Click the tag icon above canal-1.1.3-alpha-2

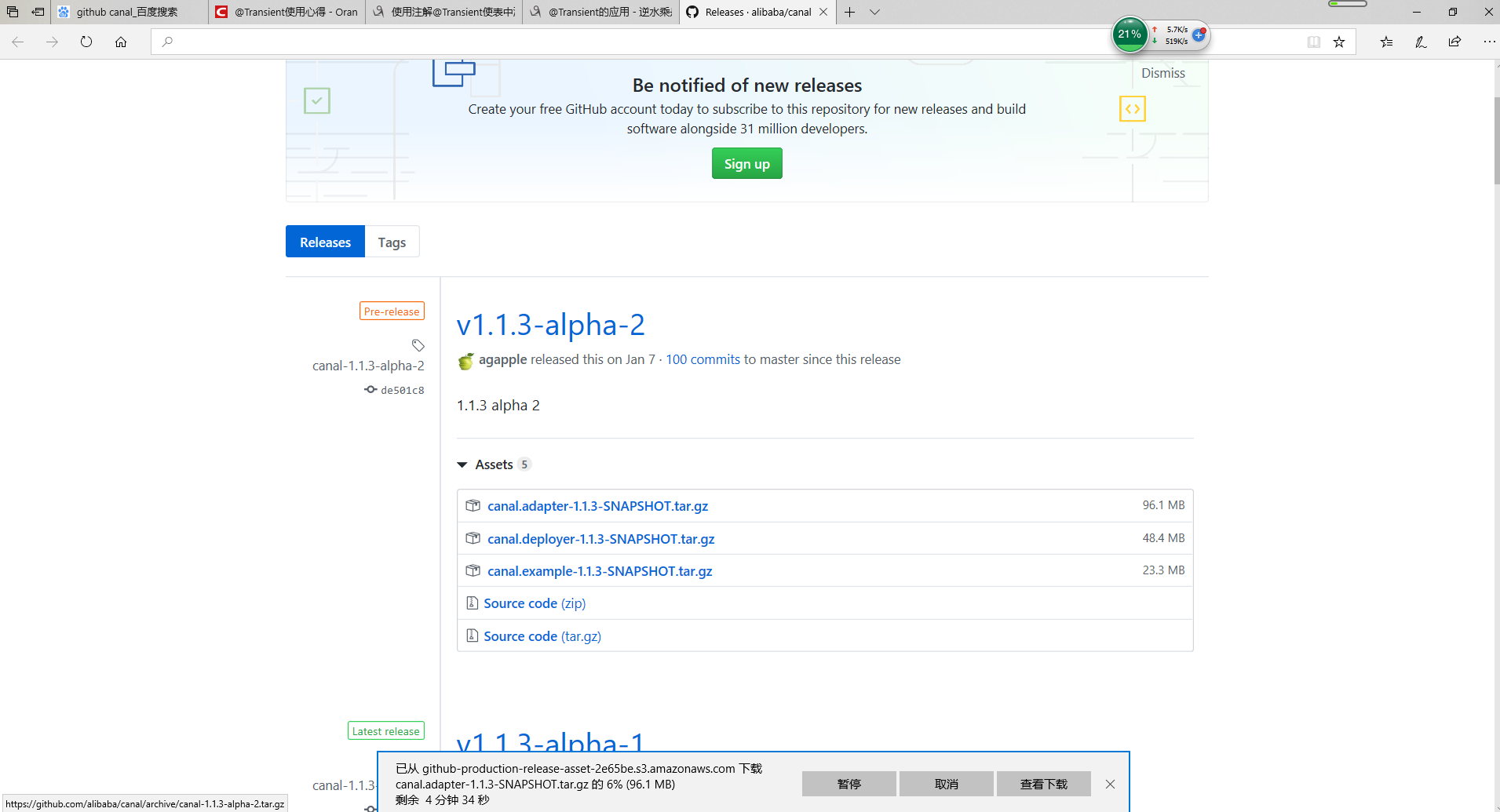pyautogui.click(x=418, y=345)
